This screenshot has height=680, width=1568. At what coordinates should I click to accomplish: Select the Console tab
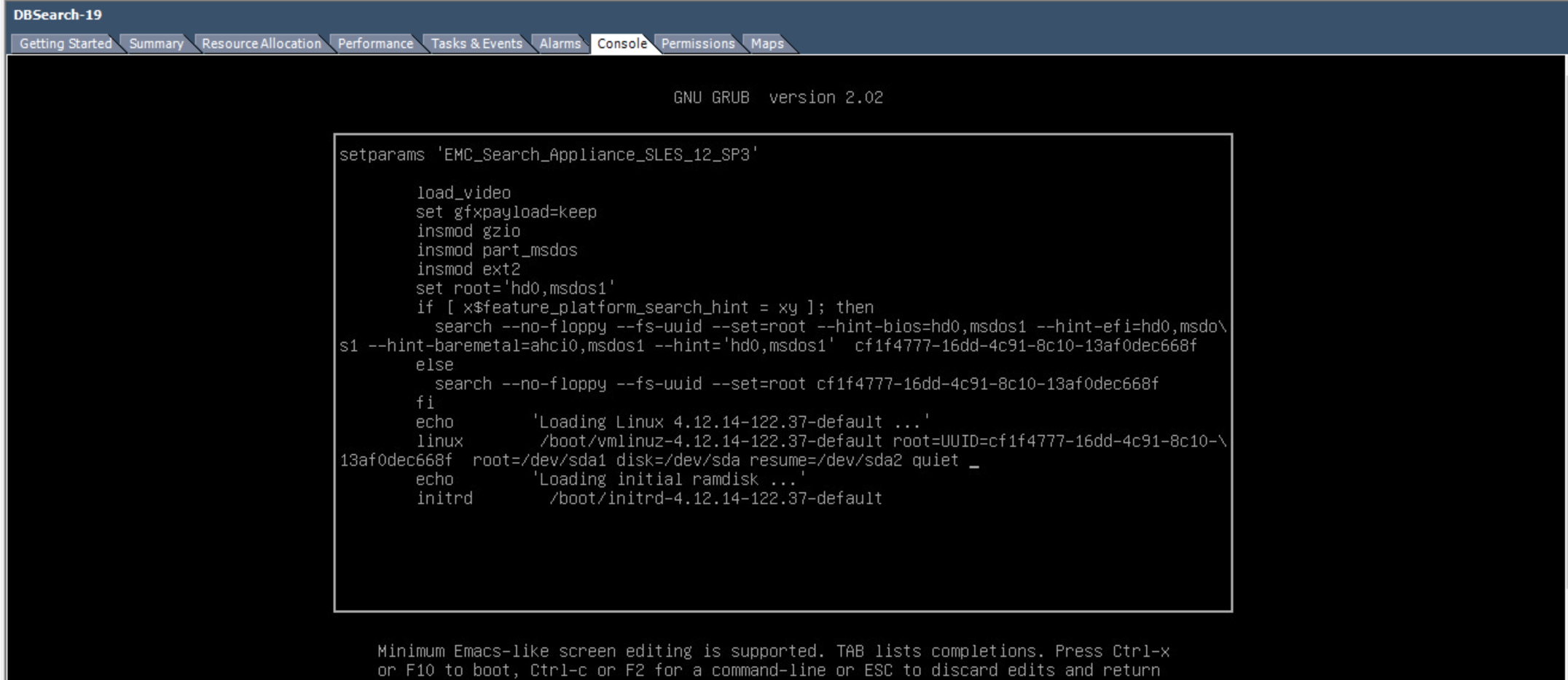(622, 44)
